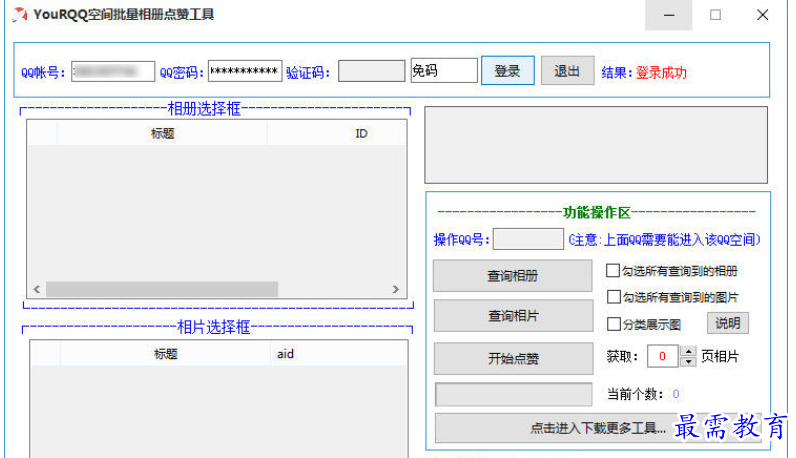This screenshot has width=796, height=458.
Task: Close the YouRQQ window
Action: click(x=762, y=15)
